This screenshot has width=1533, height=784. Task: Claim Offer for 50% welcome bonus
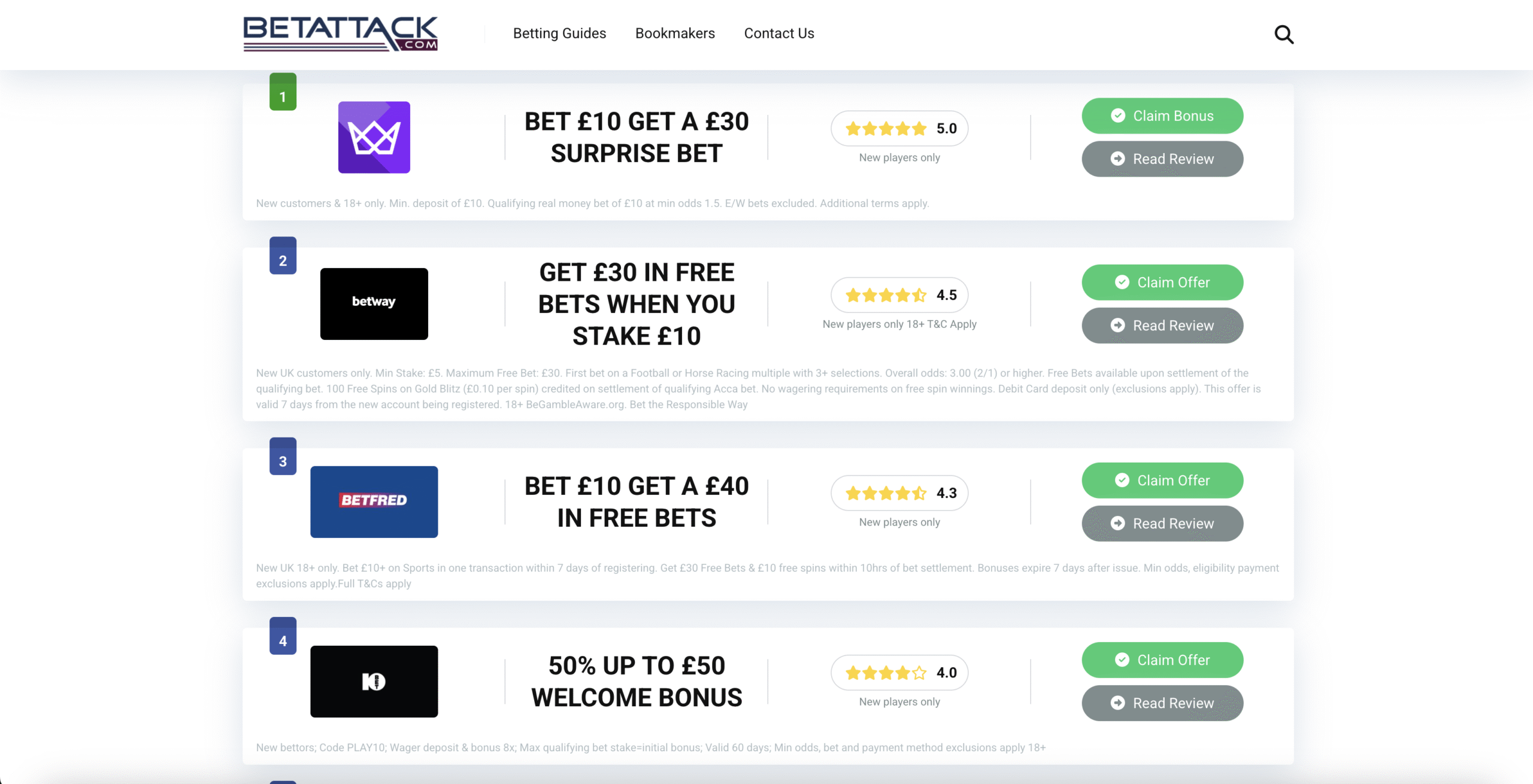[x=1162, y=660]
